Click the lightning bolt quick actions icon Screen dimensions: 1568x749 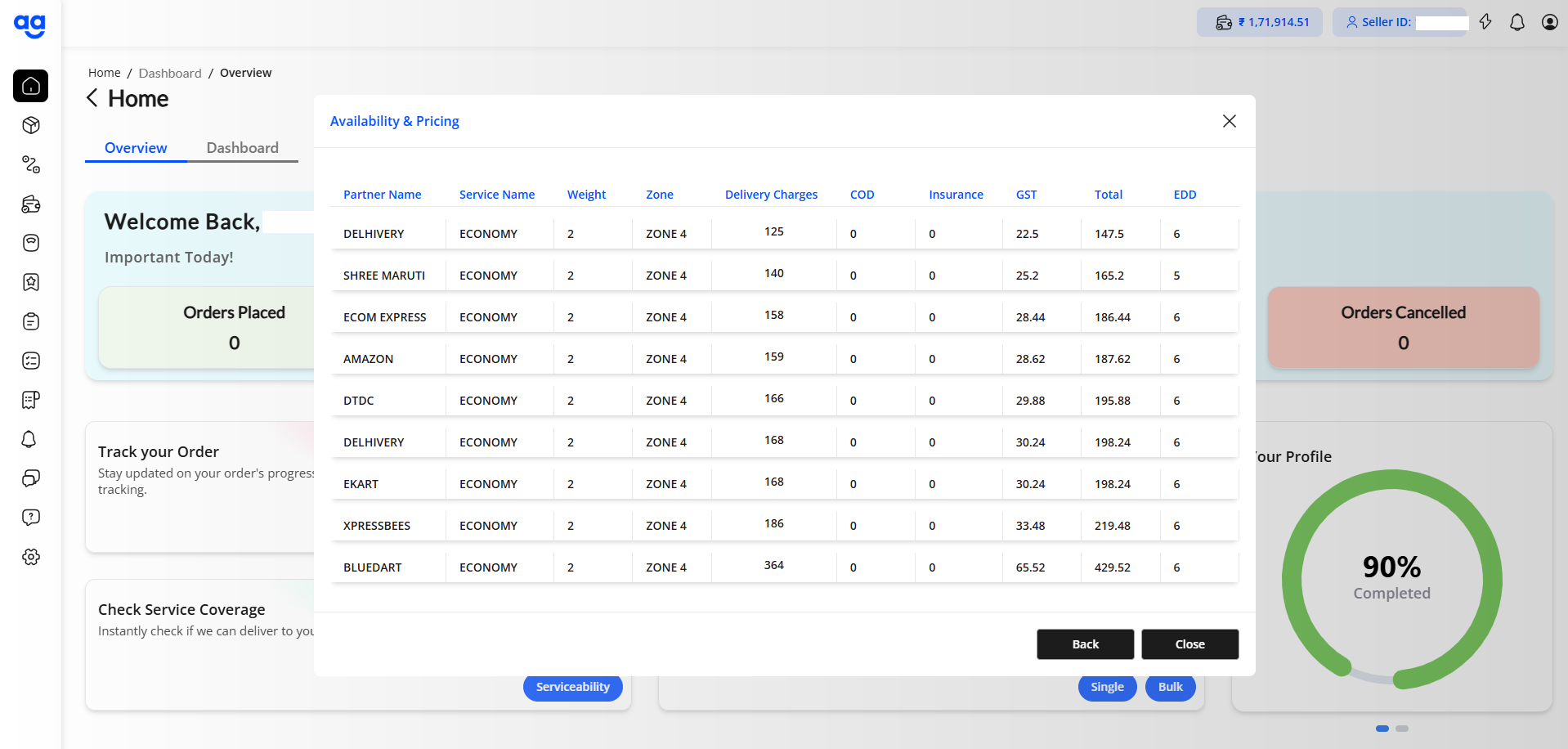tap(1485, 22)
